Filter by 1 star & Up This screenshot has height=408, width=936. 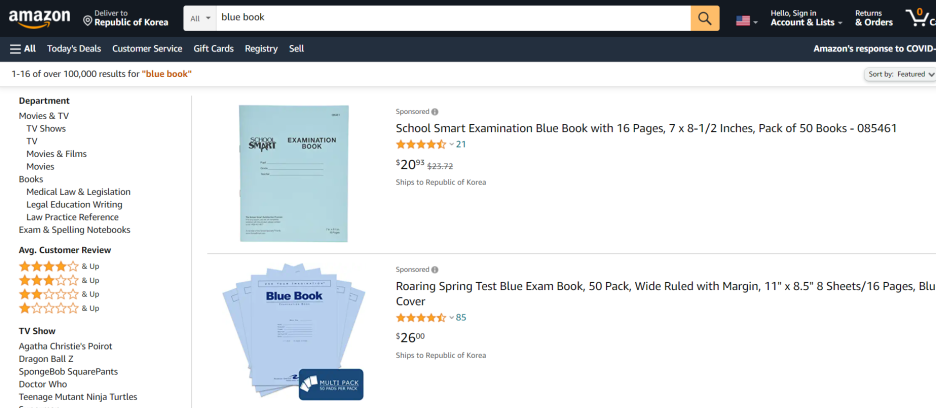[59, 308]
